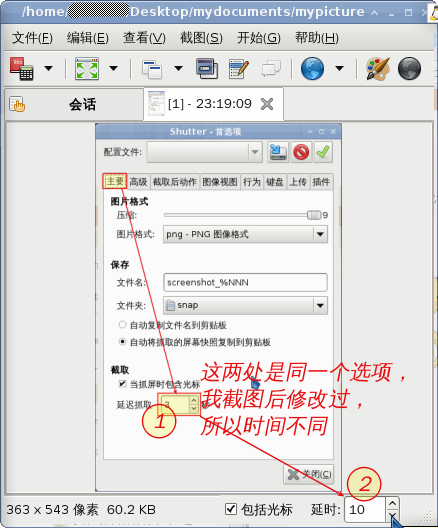Viewport: 438px width, 528px height.
Task: Increase the 延时 value with up arrow
Action: (392, 503)
